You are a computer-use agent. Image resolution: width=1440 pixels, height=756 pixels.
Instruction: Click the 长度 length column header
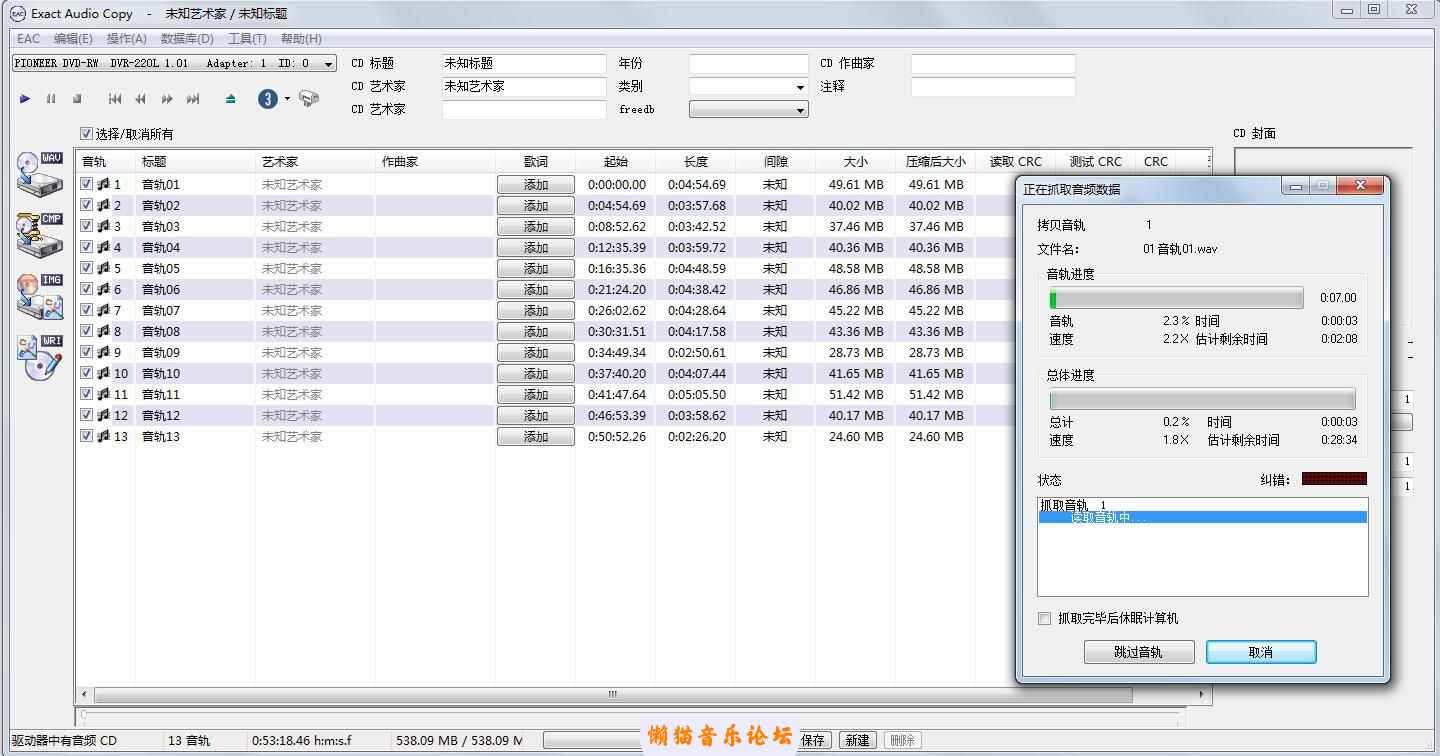tap(696, 162)
